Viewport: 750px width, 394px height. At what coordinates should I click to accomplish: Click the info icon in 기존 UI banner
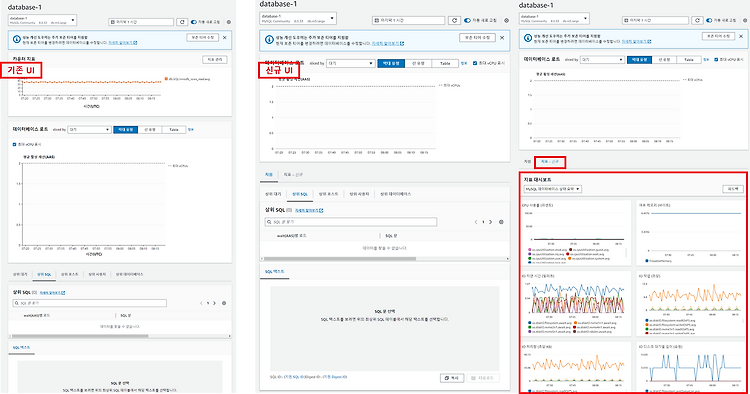(x=16, y=40)
